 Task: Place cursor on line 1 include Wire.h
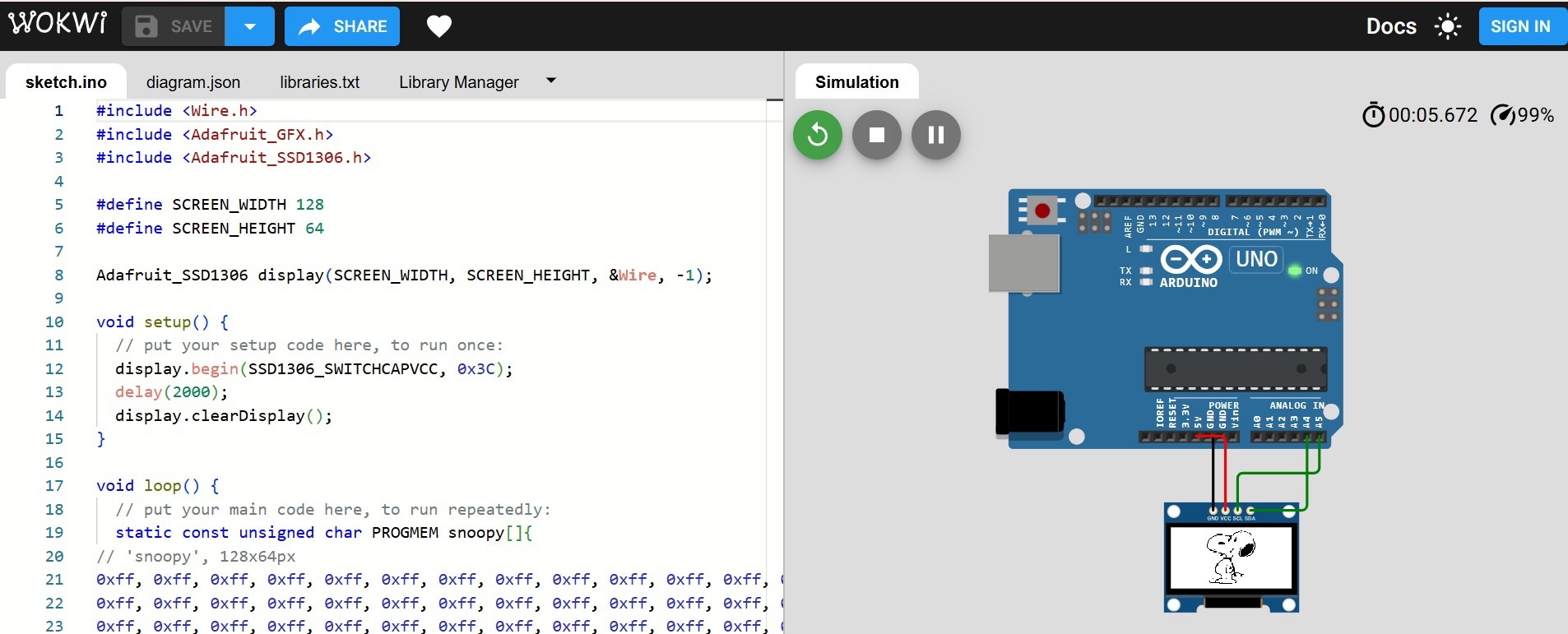tap(177, 110)
